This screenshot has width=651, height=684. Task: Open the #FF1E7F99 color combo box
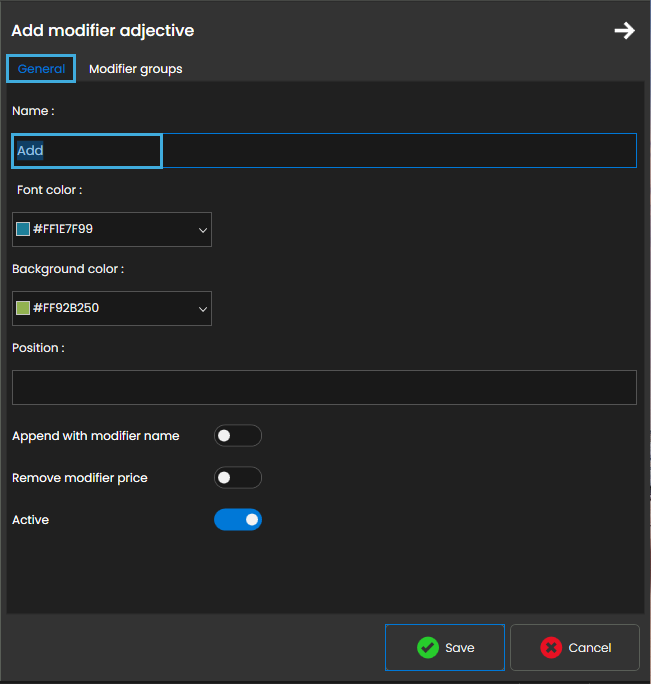point(110,229)
